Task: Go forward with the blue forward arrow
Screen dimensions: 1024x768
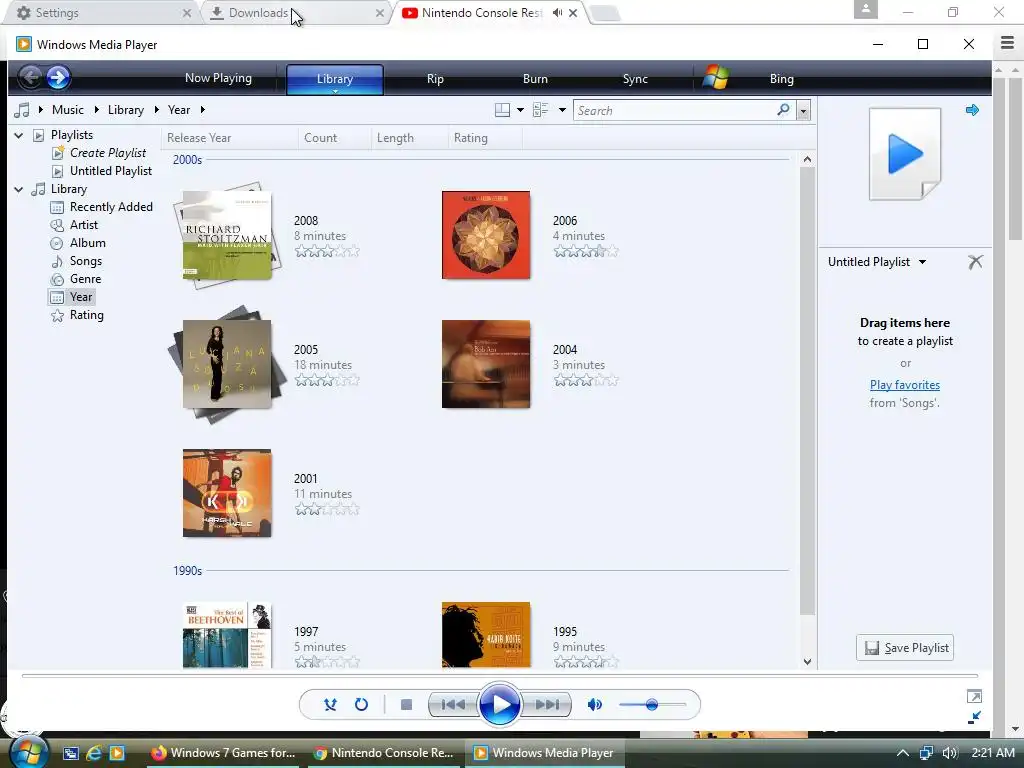Action: [58, 78]
